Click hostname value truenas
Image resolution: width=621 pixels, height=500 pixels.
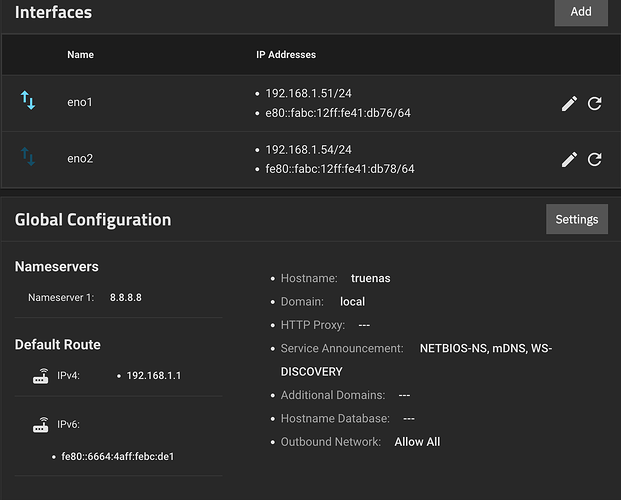pos(371,279)
